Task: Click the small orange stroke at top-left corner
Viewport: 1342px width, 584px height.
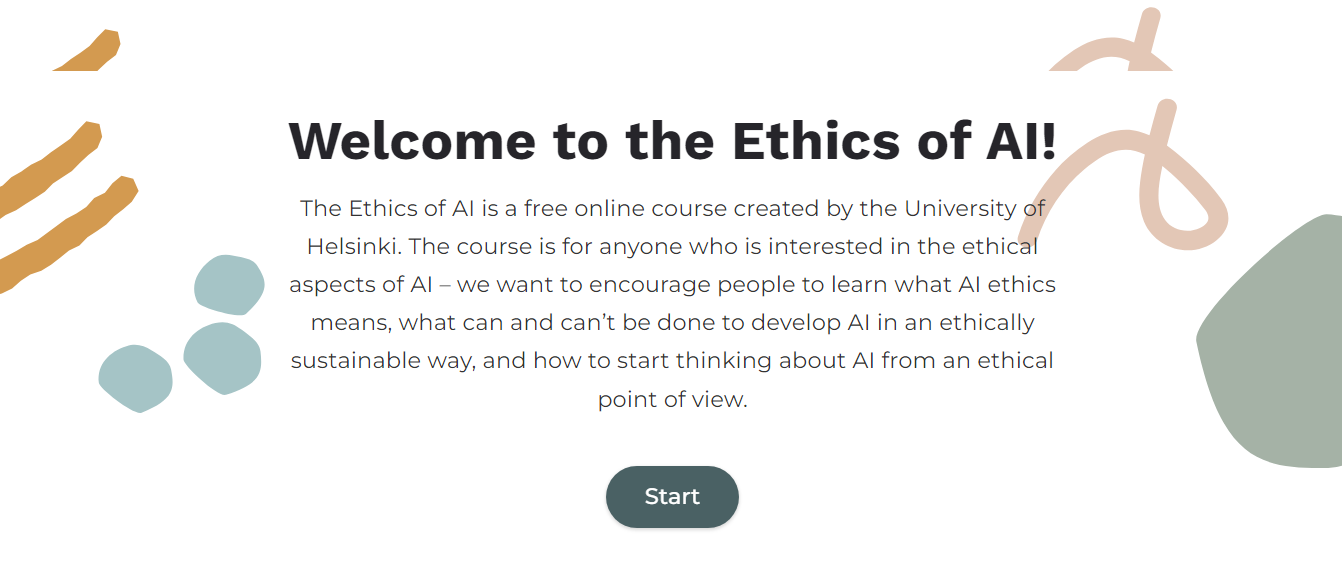Action: coord(93,52)
